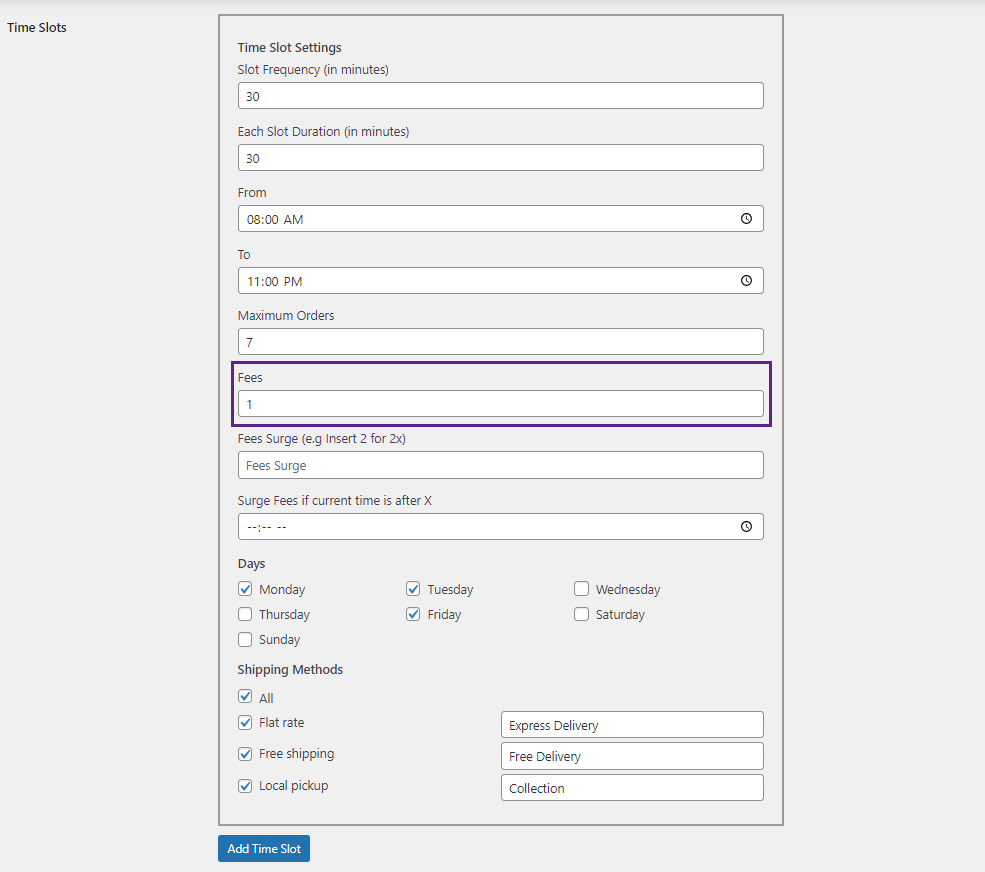The width and height of the screenshot is (985, 872).
Task: Open time picker clock icon in To field
Action: click(746, 281)
